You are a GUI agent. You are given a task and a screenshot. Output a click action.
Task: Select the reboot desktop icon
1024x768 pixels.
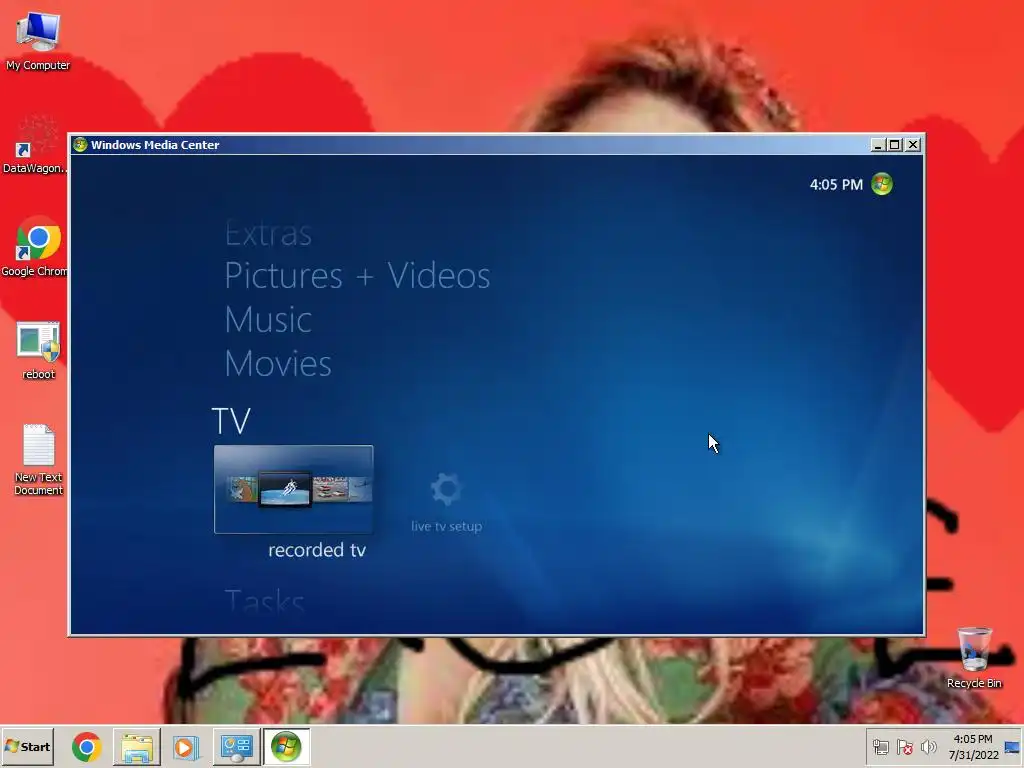(39, 351)
